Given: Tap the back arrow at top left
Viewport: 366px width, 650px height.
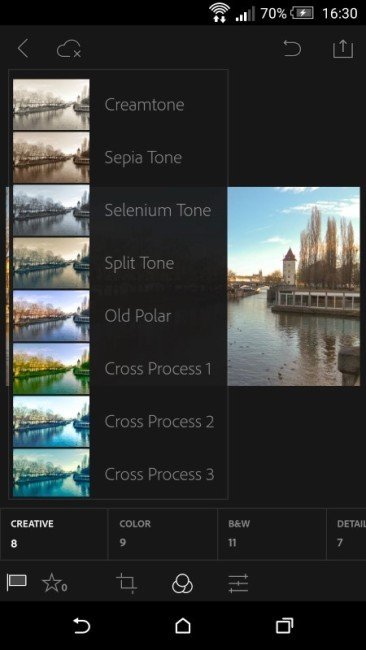Looking at the screenshot, I should [x=23, y=49].
